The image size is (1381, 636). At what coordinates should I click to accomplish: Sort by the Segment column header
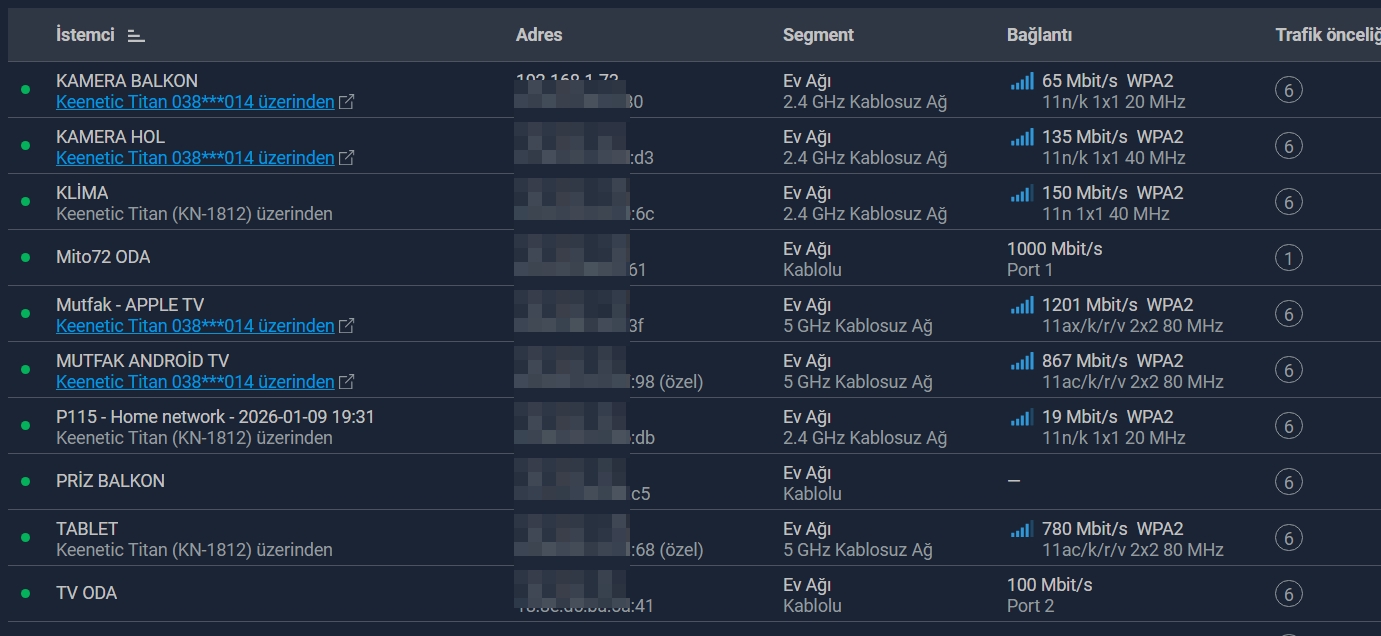(x=818, y=35)
